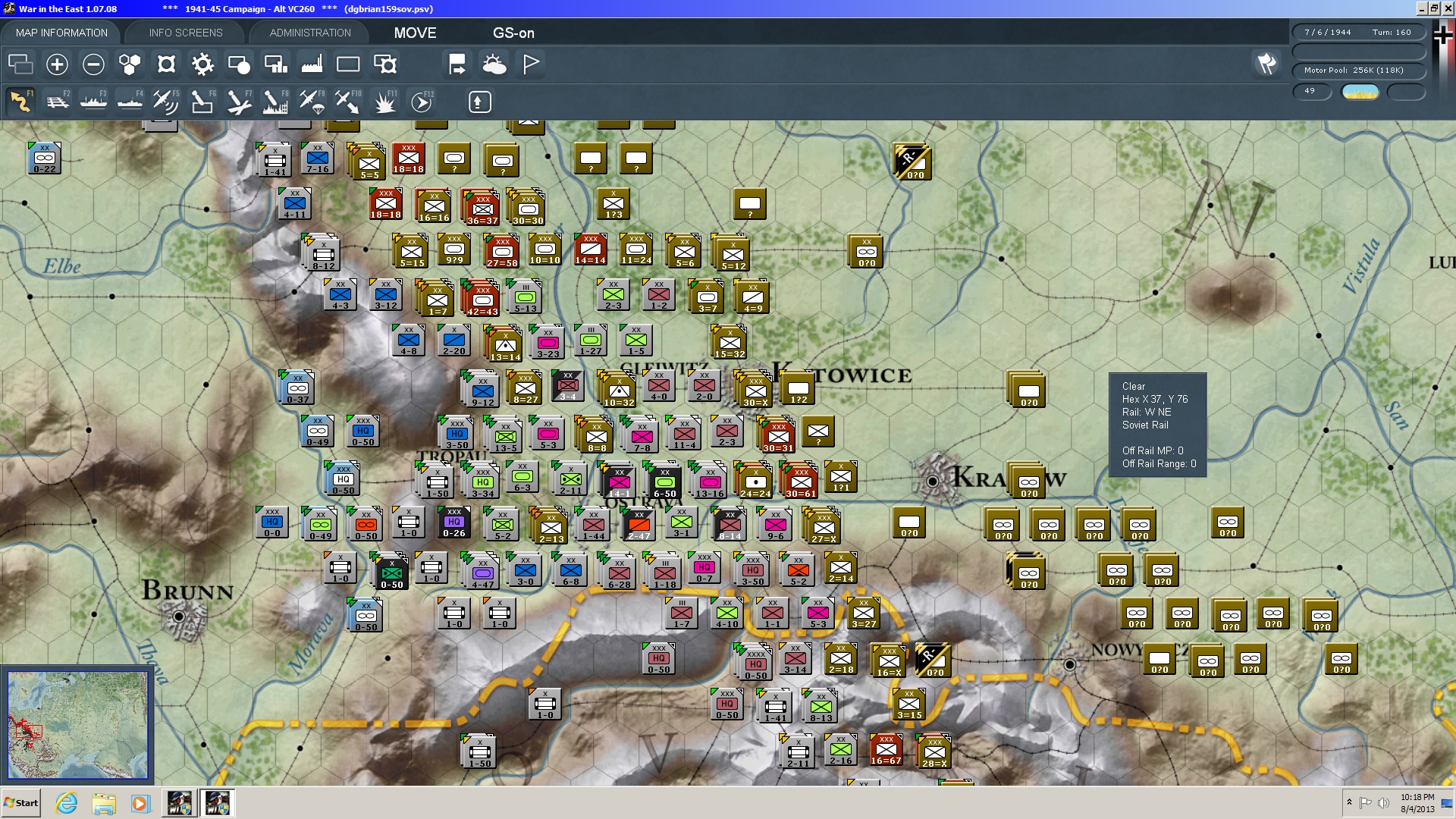Screen dimensions: 1456x819
Task: Select the unit labeled 2-47
Action: 639,524
